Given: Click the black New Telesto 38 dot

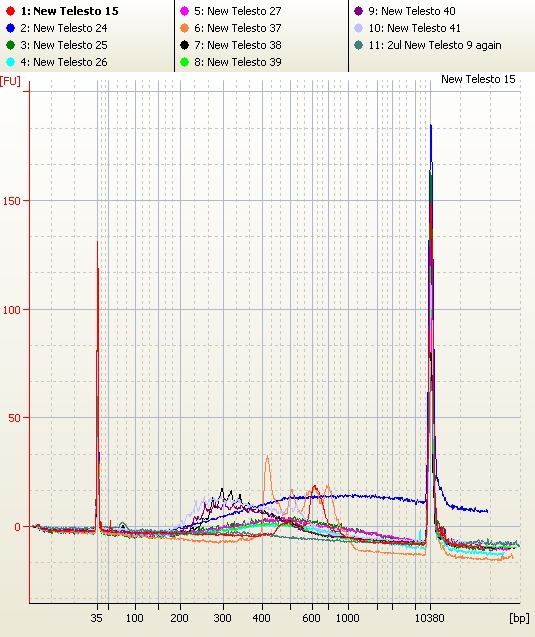Looking at the screenshot, I should click(184, 45).
